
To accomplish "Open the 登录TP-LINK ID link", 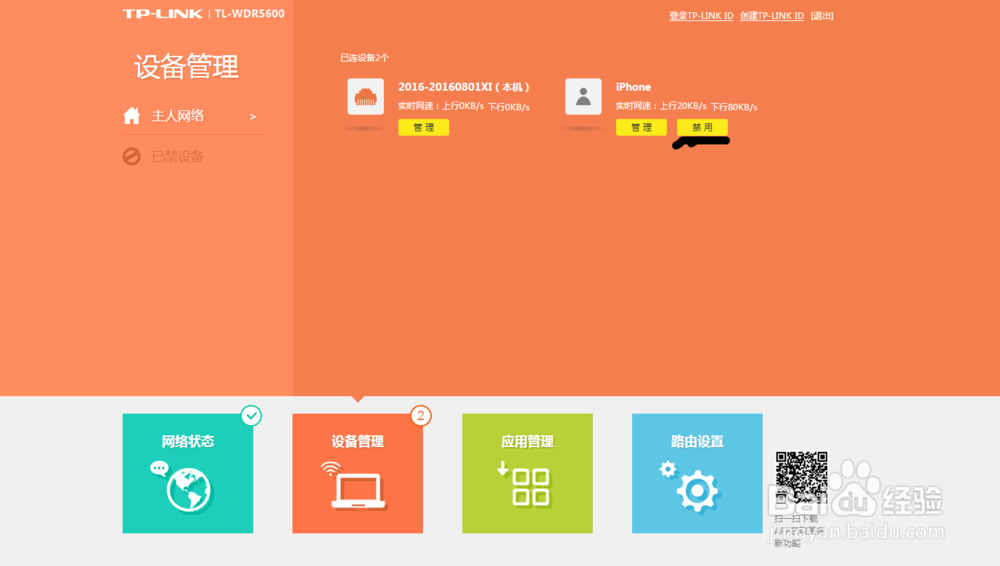I will (701, 16).
